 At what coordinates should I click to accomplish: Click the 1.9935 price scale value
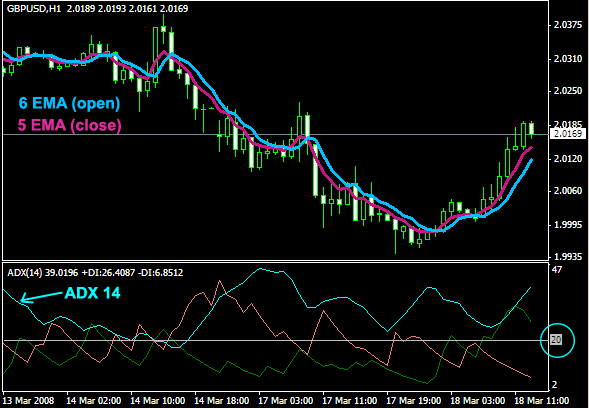click(568, 257)
